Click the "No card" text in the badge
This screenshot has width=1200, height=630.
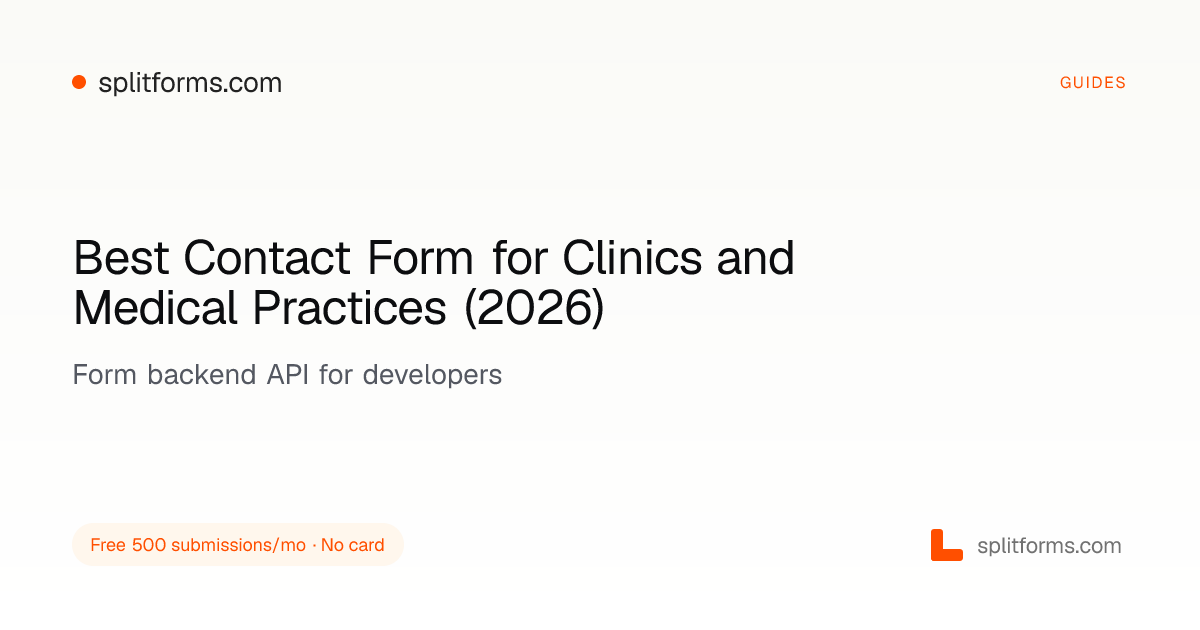pyautogui.click(x=353, y=545)
